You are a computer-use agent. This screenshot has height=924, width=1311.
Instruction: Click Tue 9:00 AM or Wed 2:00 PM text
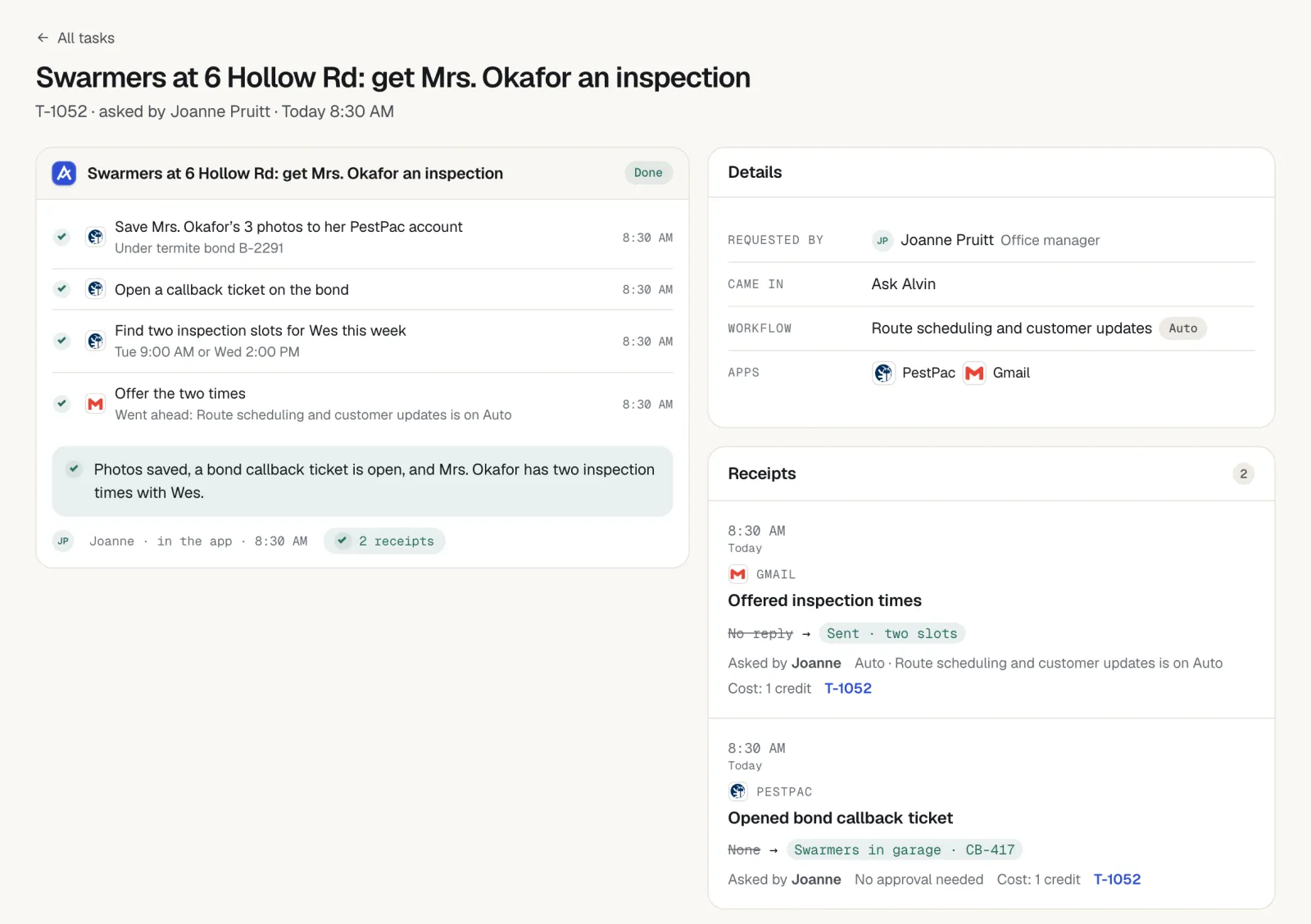tap(207, 351)
